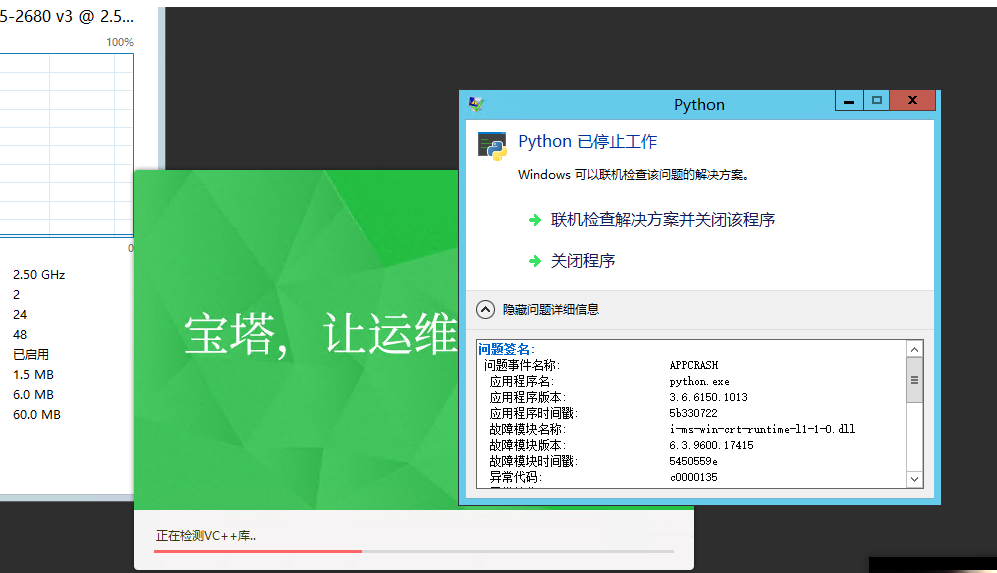The height and width of the screenshot is (573, 997).
Task: Click the scrollbar thumb in details box
Action: (914, 380)
